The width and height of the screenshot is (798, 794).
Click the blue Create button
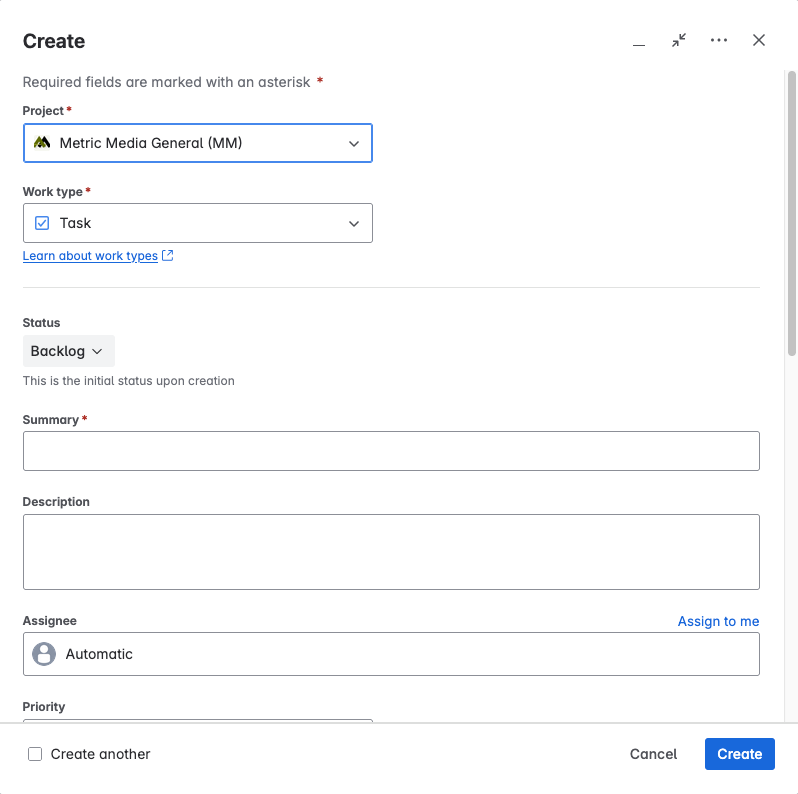click(739, 754)
